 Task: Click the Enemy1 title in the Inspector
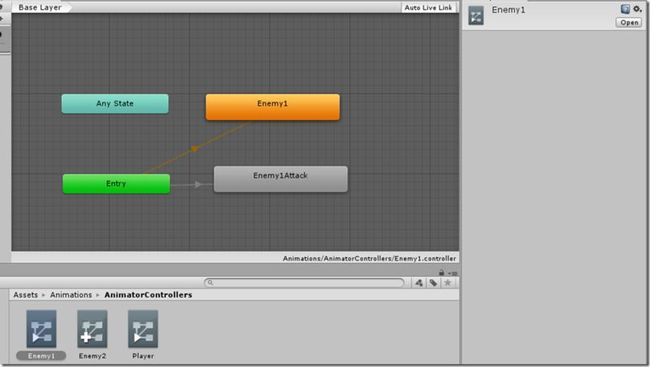(509, 10)
